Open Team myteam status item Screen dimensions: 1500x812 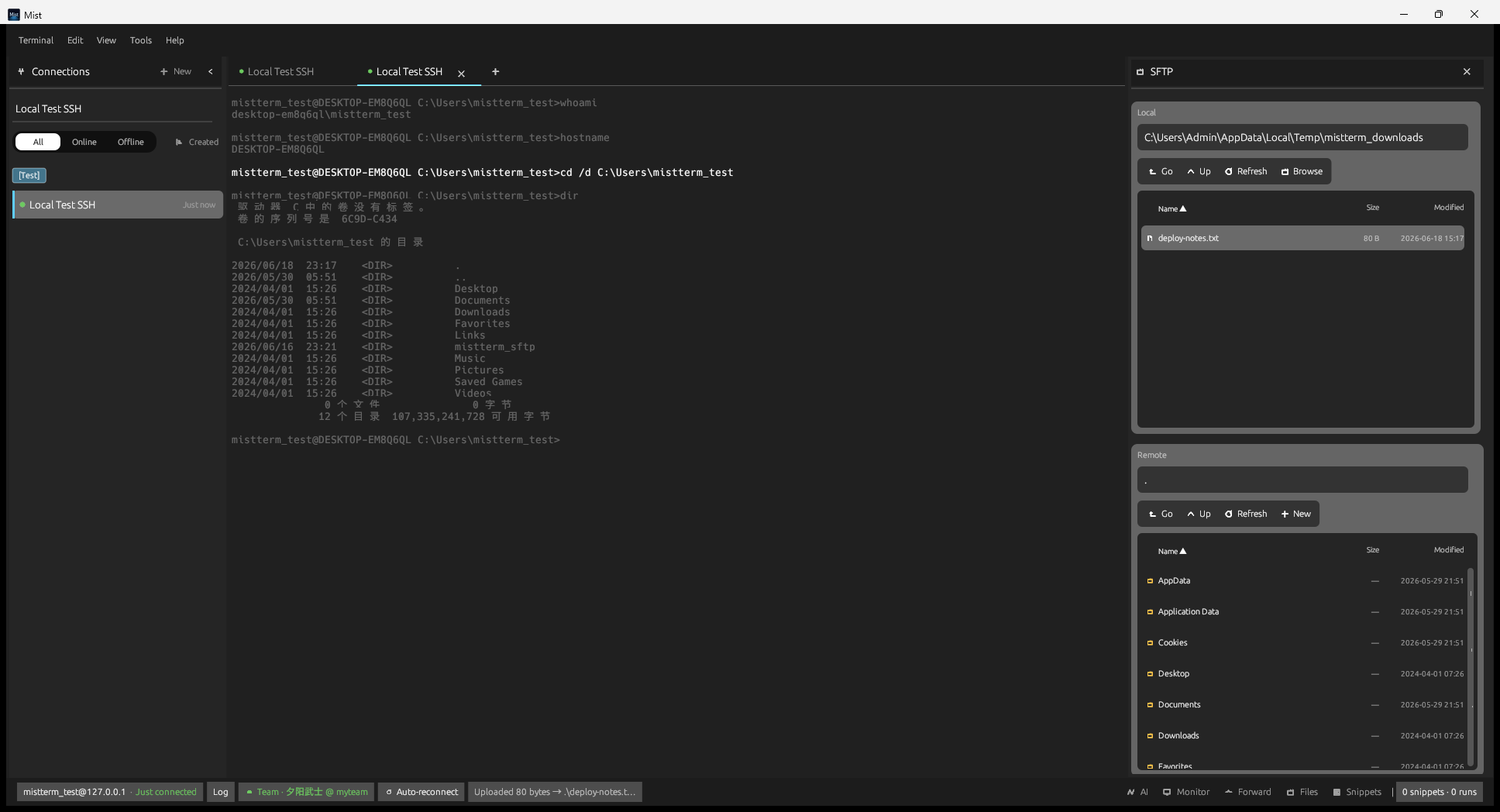point(307,792)
